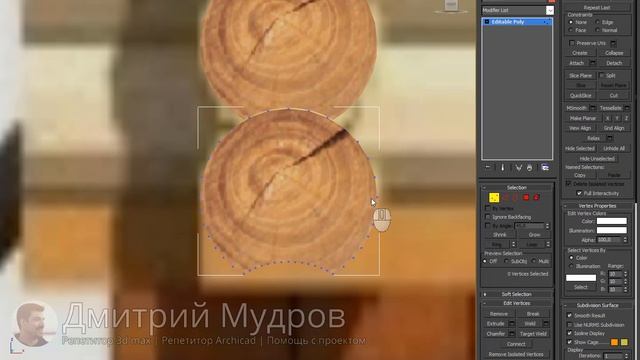This screenshot has width=640, height=360.
Task: Enable Use NURMS Subdivision checkbox
Action: [x=569, y=325]
